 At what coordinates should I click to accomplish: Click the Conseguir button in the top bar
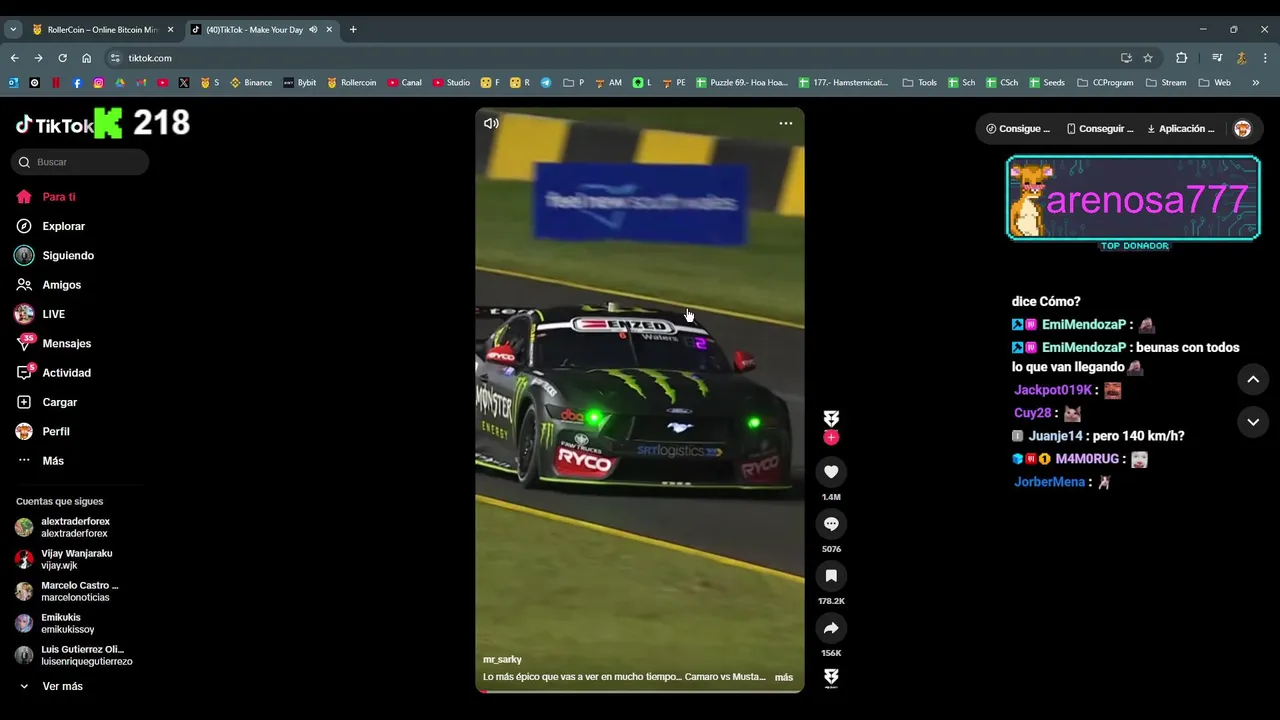click(x=1100, y=128)
